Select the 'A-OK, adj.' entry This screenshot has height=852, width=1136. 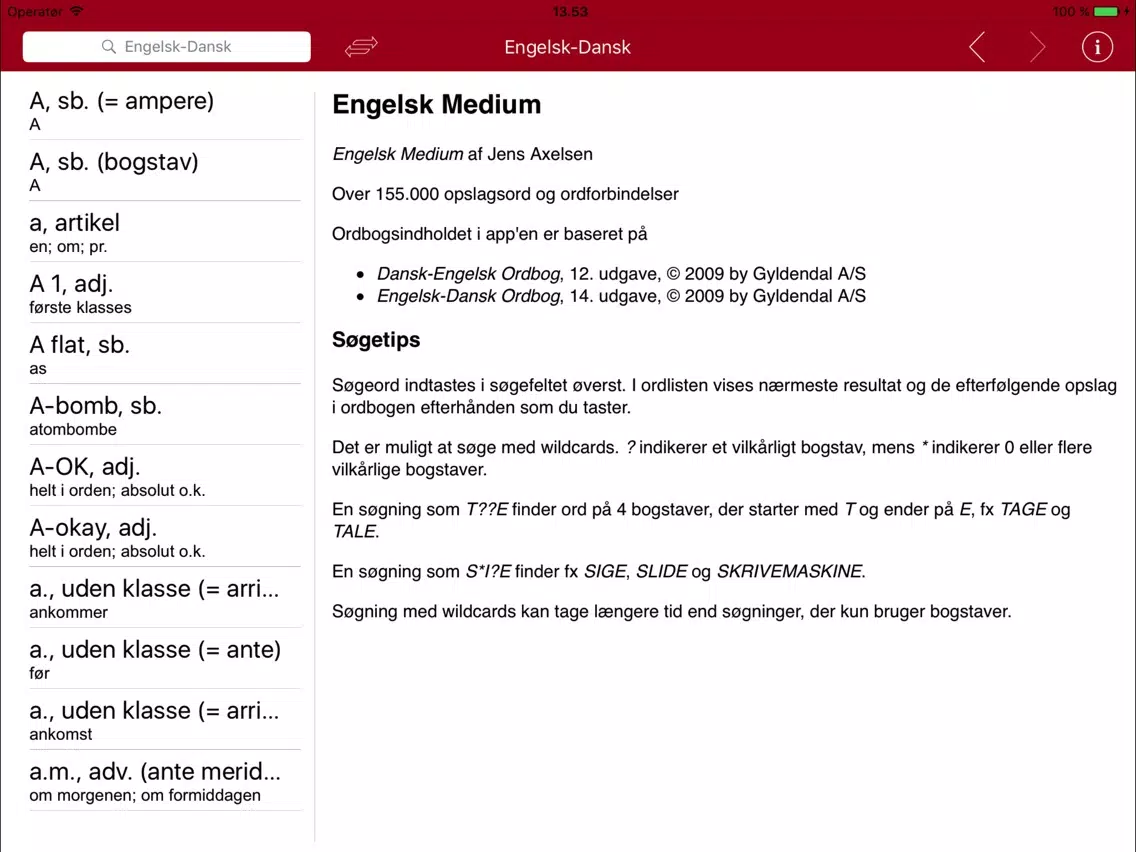(164, 475)
